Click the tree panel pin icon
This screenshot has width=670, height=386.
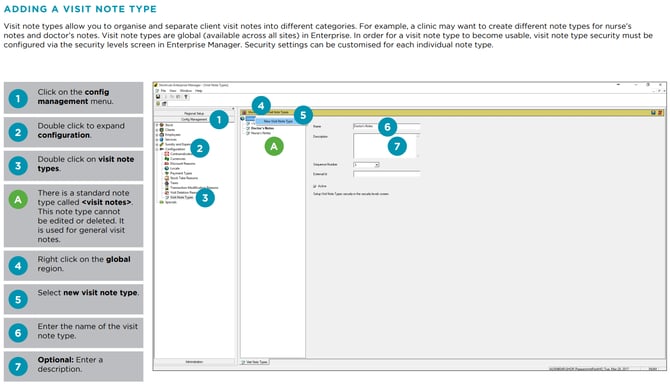(233, 109)
